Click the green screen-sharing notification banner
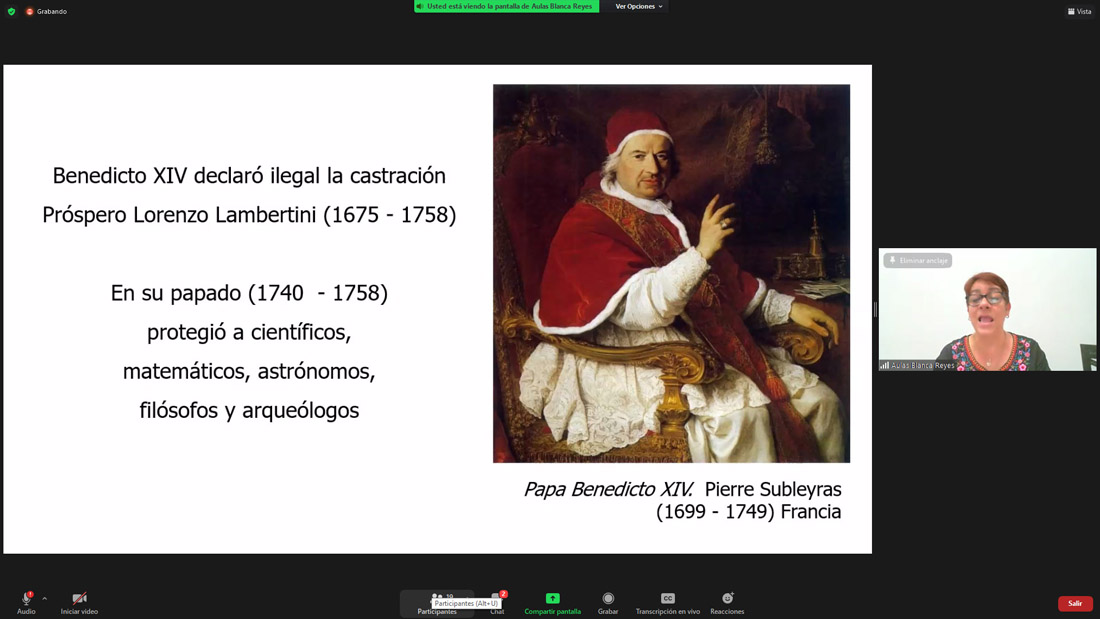Viewport: 1100px width, 619px height. (507, 6)
